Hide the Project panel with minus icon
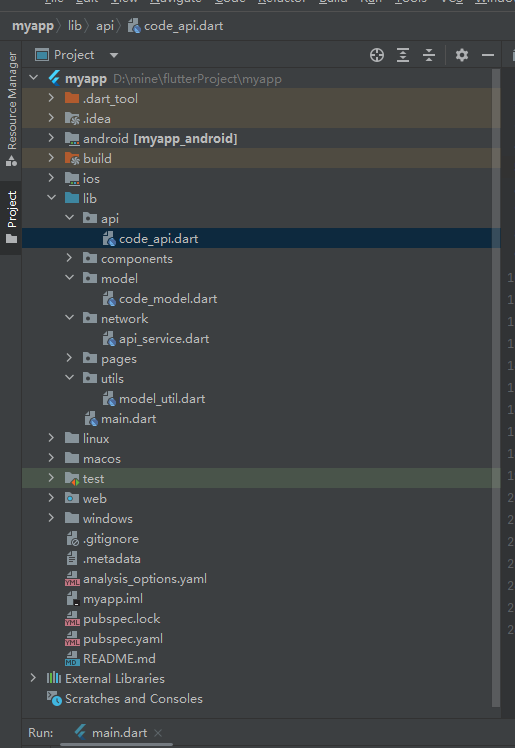 (488, 55)
